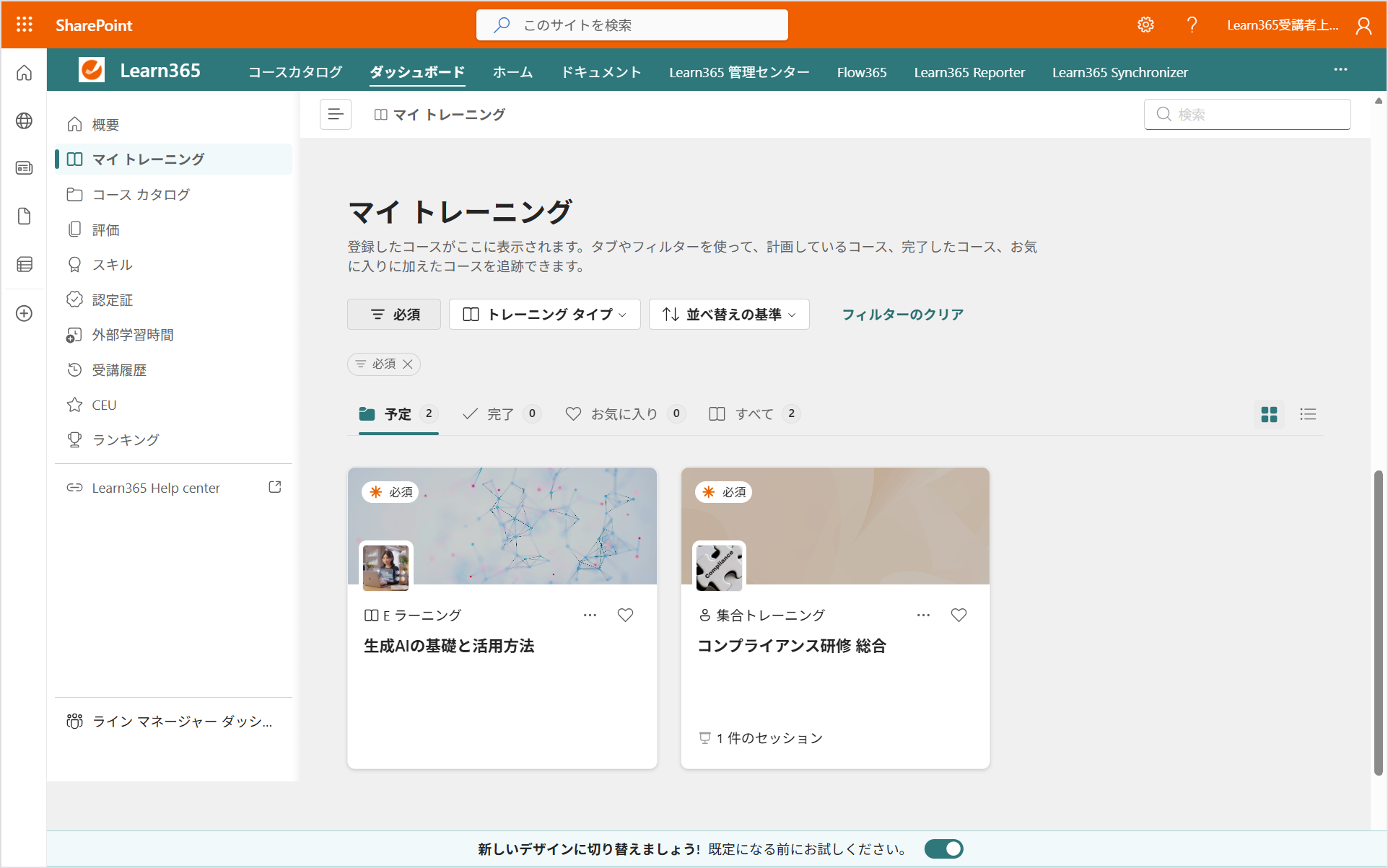Go to ランキング in sidebar
Viewport: 1388px width, 868px height.
(173, 440)
